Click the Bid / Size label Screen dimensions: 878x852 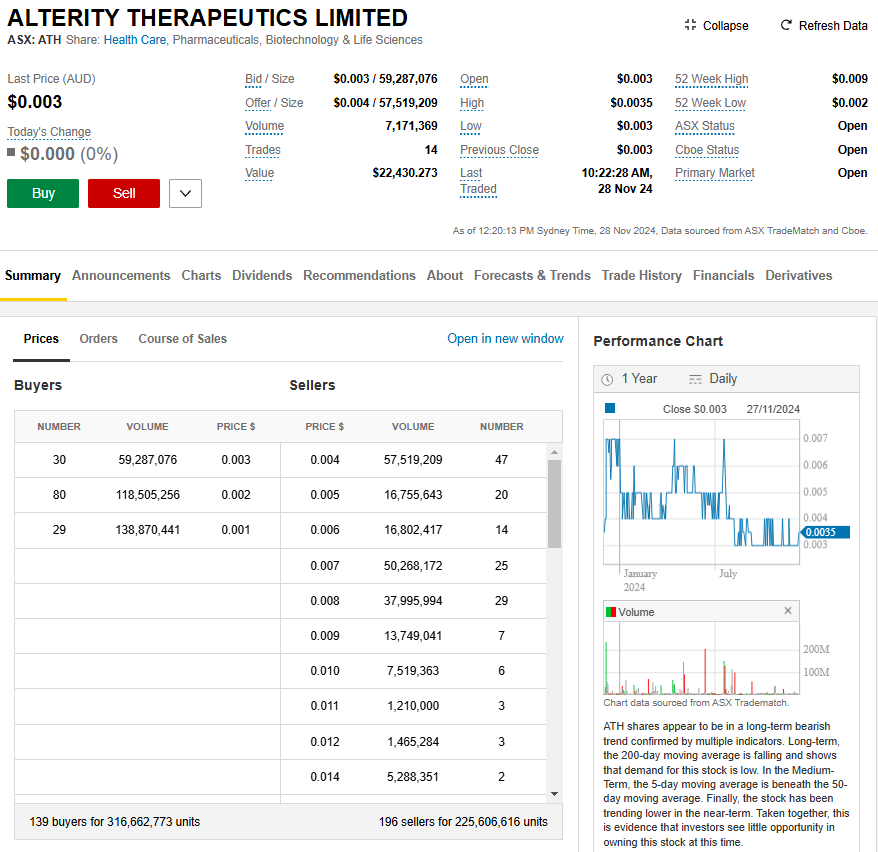tap(269, 79)
